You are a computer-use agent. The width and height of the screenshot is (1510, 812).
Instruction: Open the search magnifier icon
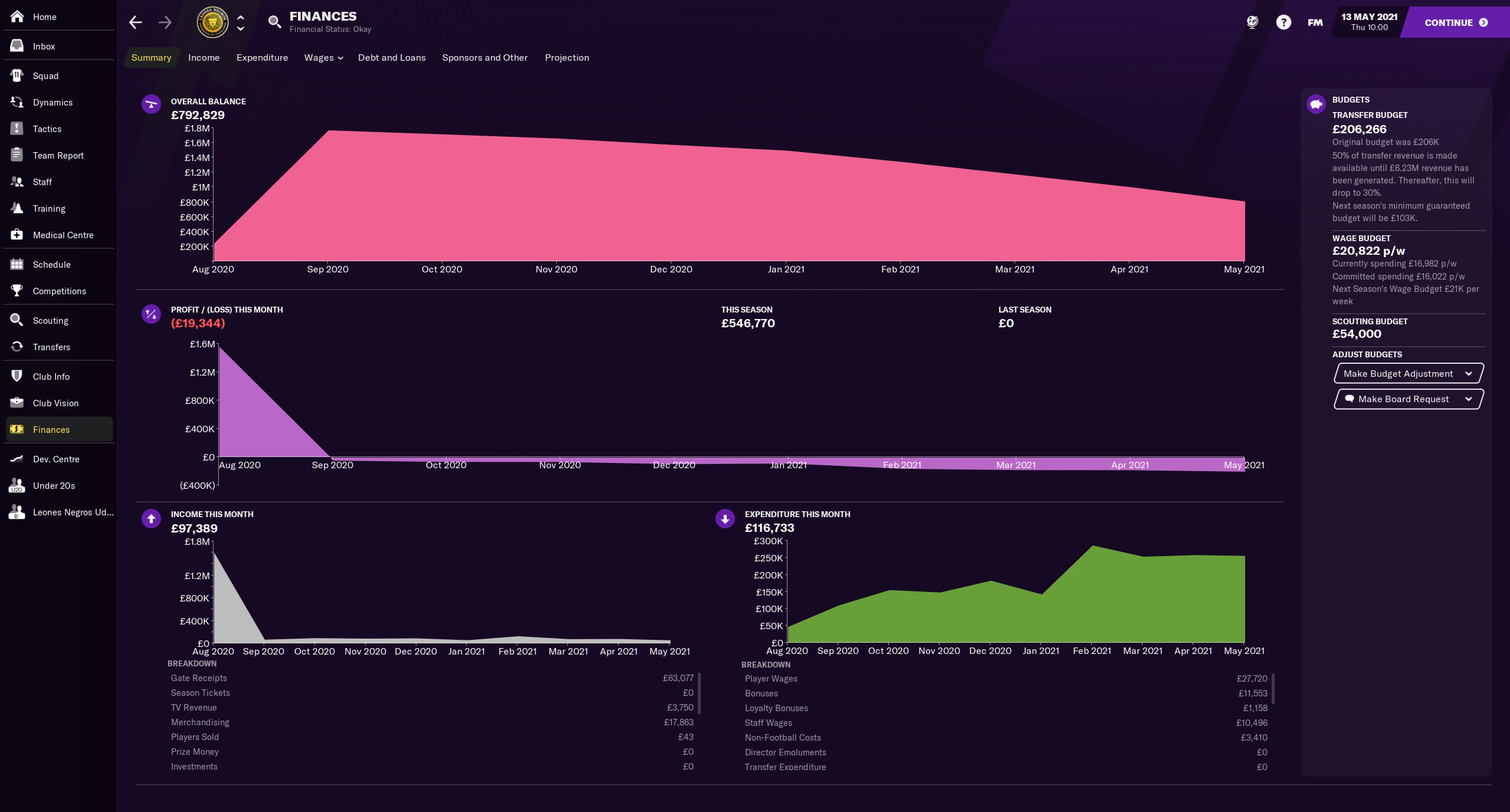(274, 22)
